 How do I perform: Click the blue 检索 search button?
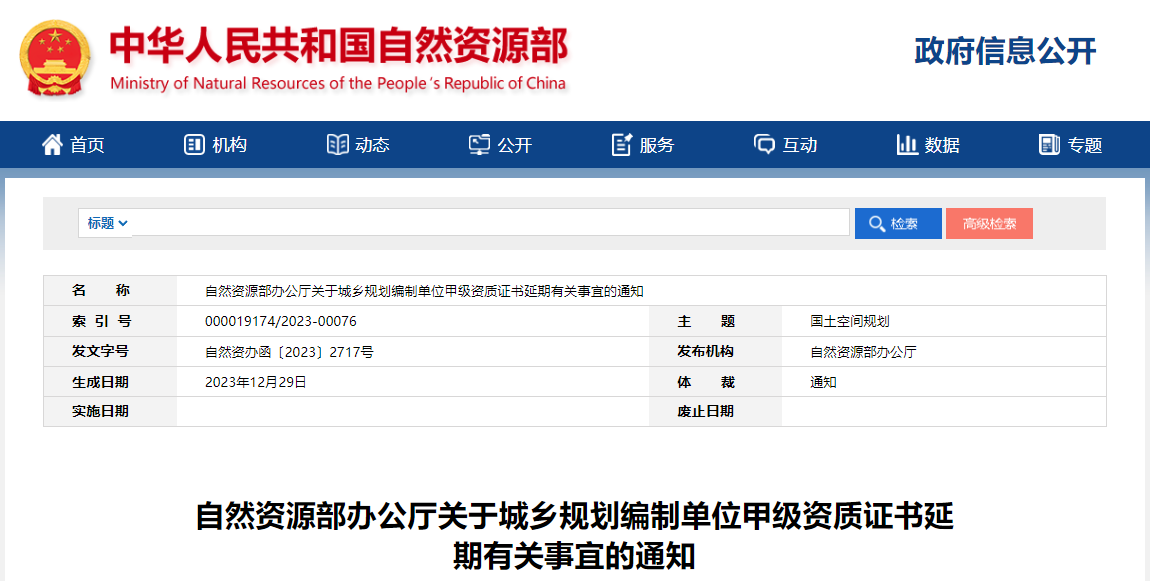point(898,224)
